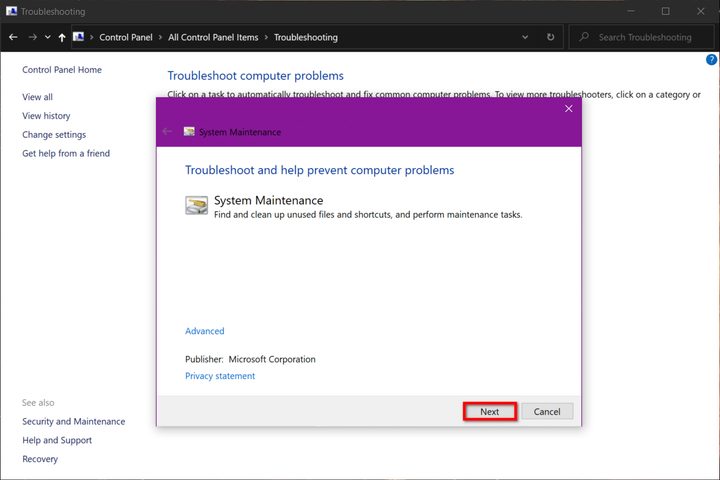Image resolution: width=720 pixels, height=480 pixels.
Task: Open Recovery link
Action: click(x=40, y=459)
